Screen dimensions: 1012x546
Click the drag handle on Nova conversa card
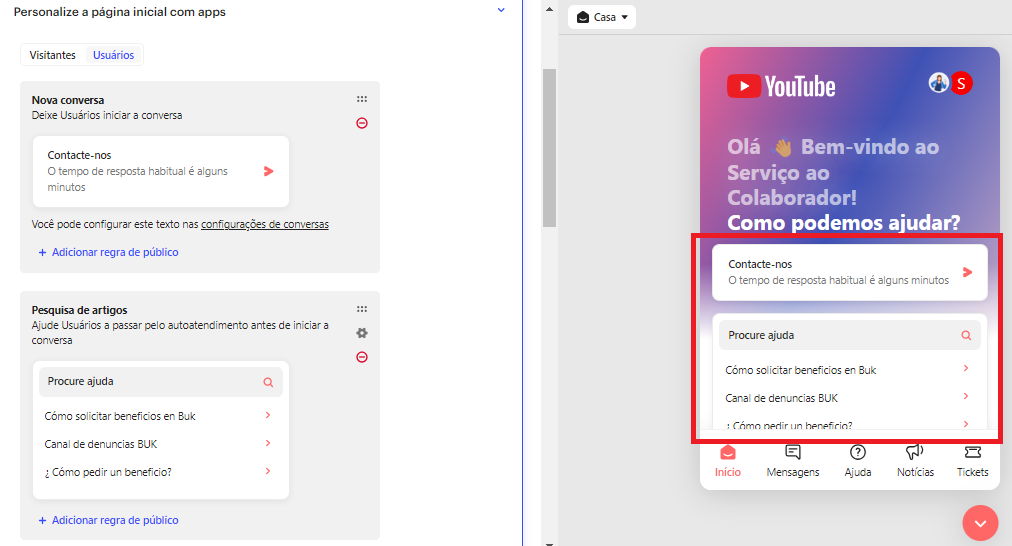pyautogui.click(x=362, y=100)
